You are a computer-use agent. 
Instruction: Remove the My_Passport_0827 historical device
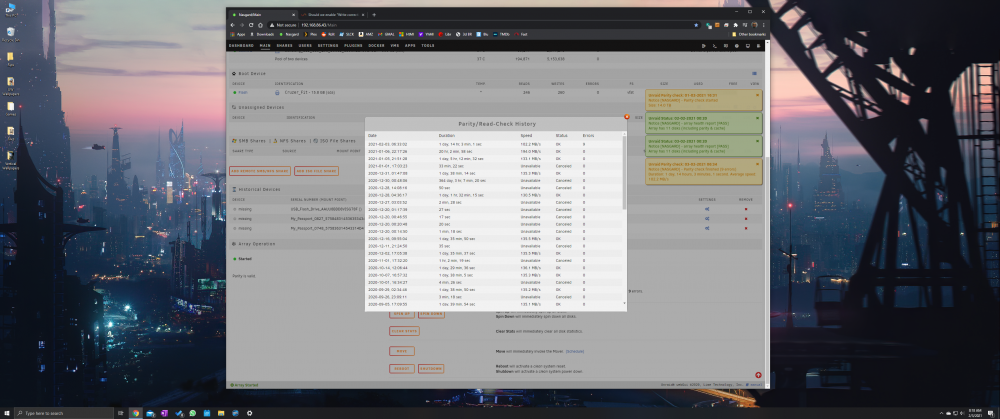click(x=746, y=219)
